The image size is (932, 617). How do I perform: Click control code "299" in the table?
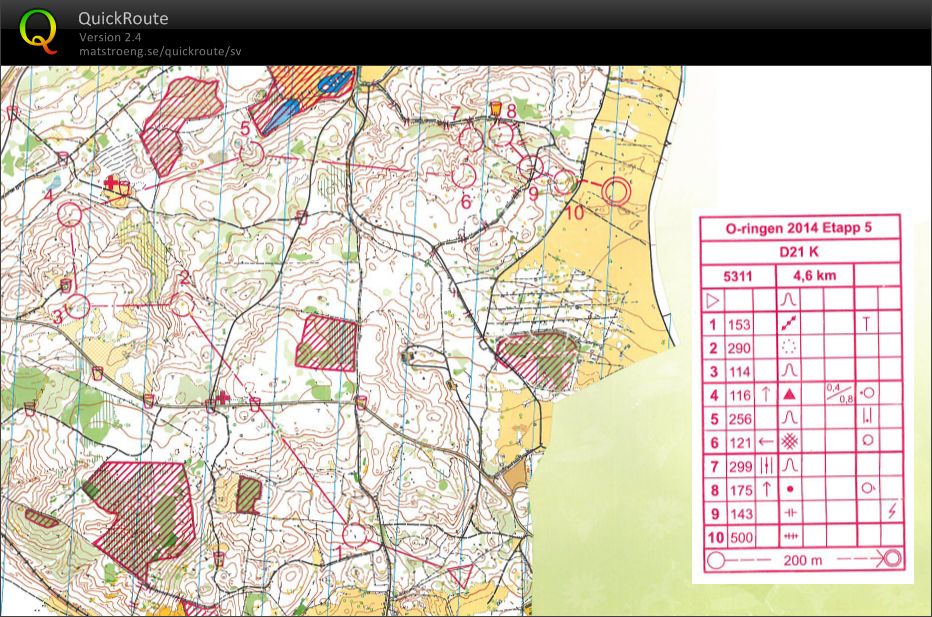[x=740, y=467]
